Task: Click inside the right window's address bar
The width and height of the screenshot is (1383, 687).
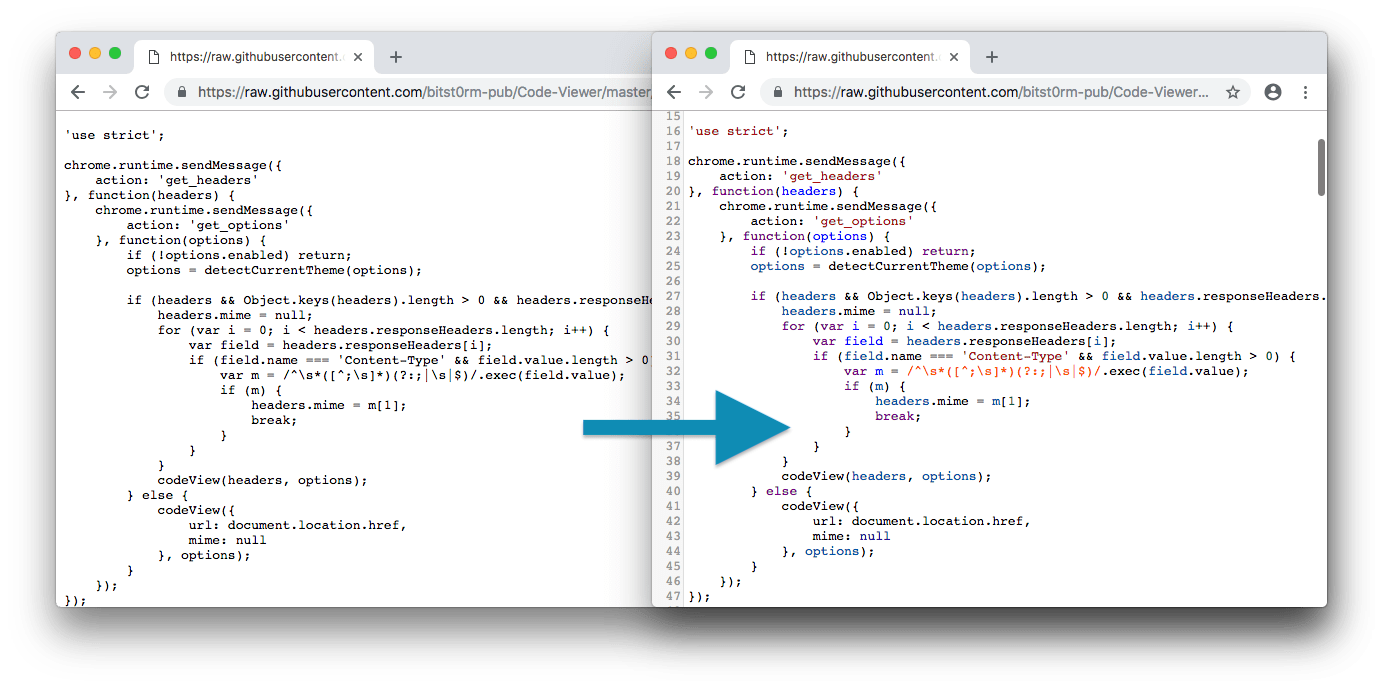Action: click(x=1000, y=91)
